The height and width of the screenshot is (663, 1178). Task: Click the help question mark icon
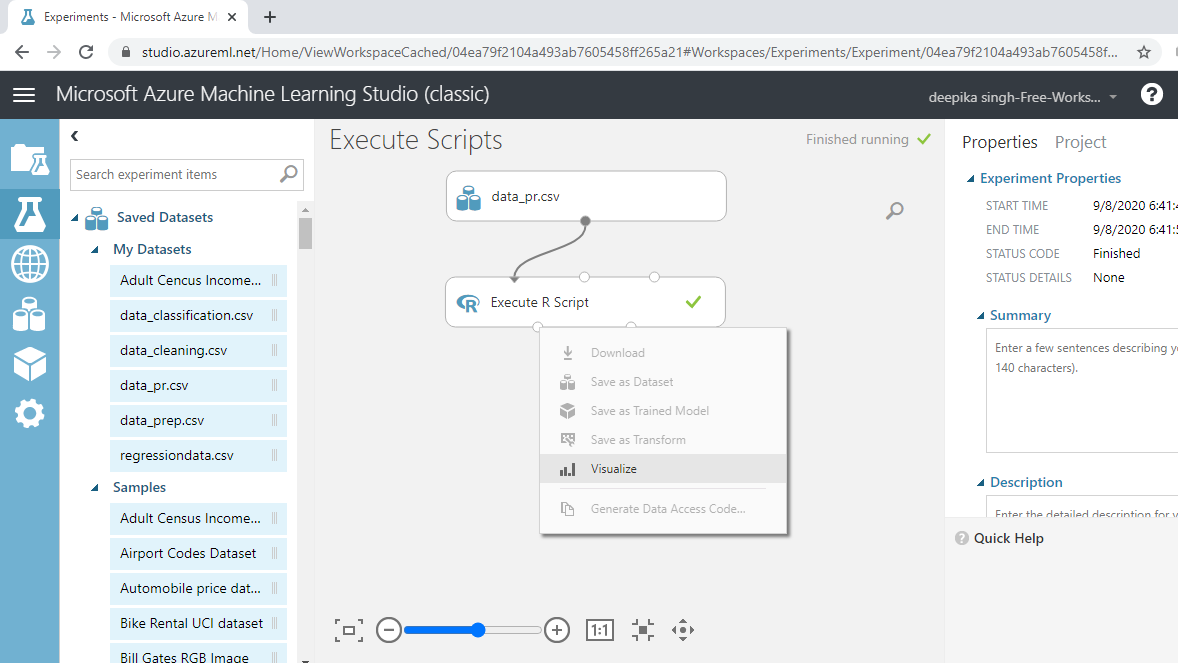pyautogui.click(x=1152, y=95)
